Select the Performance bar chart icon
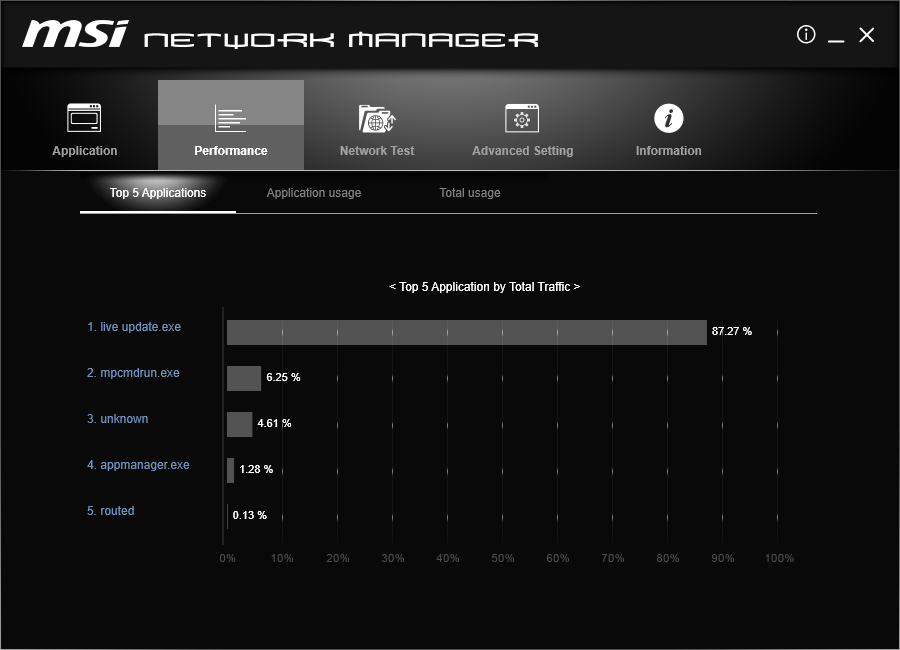Image resolution: width=900 pixels, height=650 pixels. tap(230, 118)
